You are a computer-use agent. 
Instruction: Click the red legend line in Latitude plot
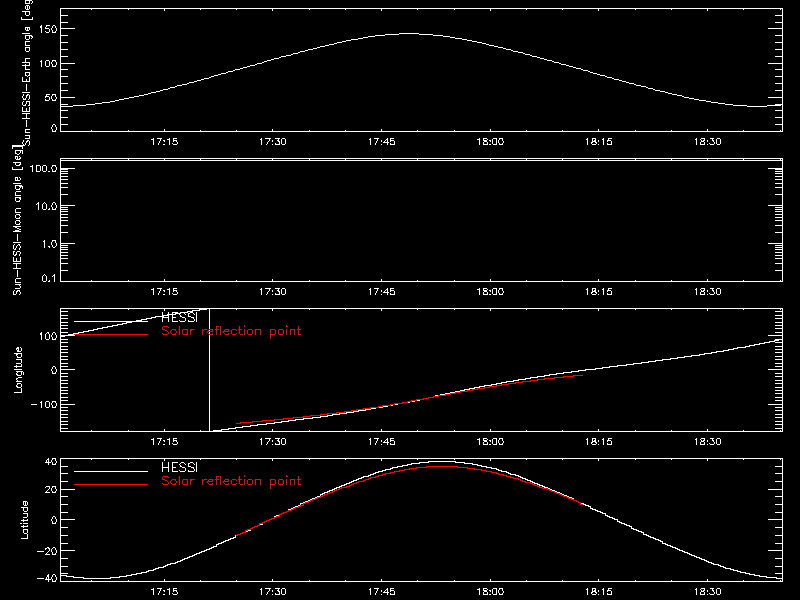pyautogui.click(x=111, y=484)
